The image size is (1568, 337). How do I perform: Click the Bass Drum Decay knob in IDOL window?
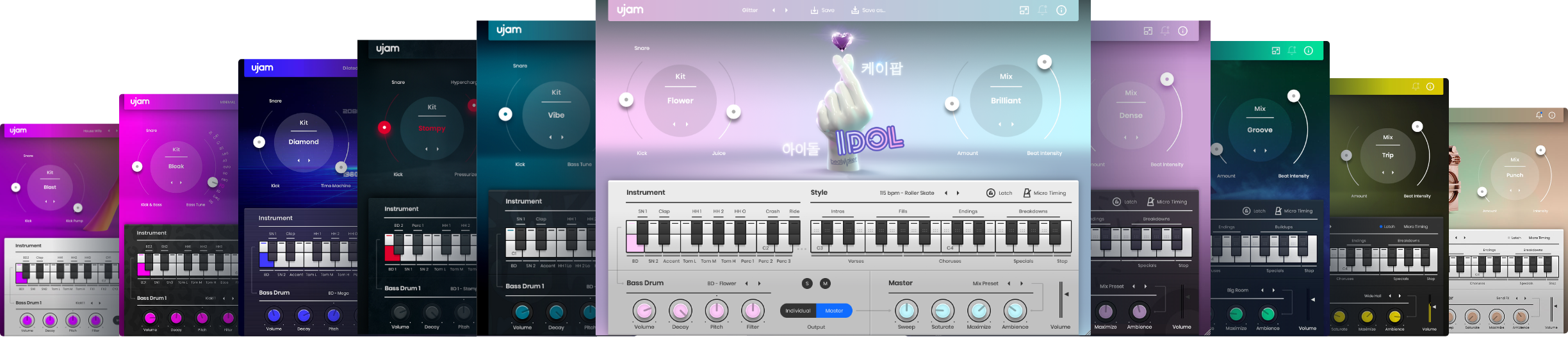tap(680, 311)
